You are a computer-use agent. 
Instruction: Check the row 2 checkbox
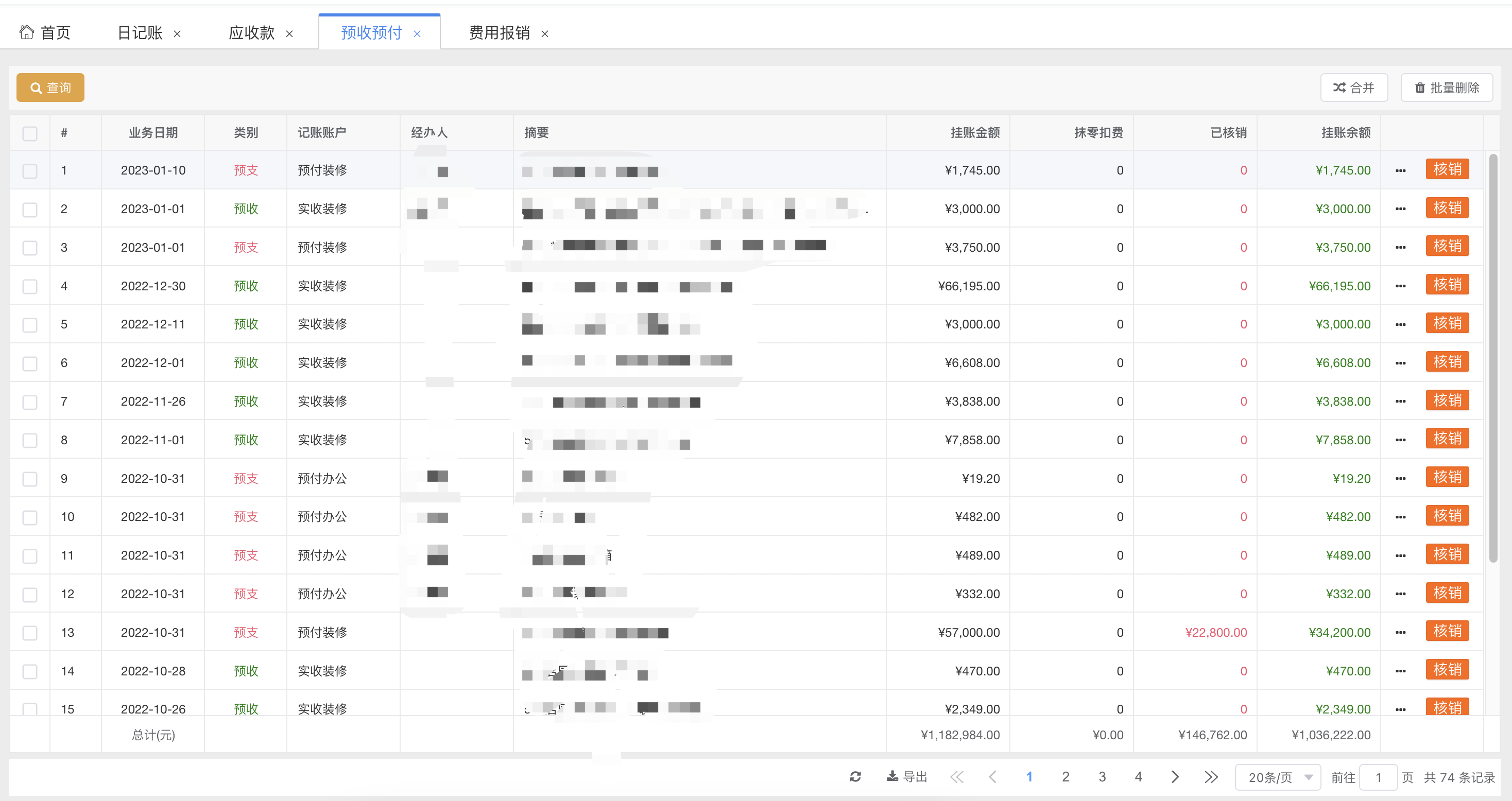[x=30, y=210]
